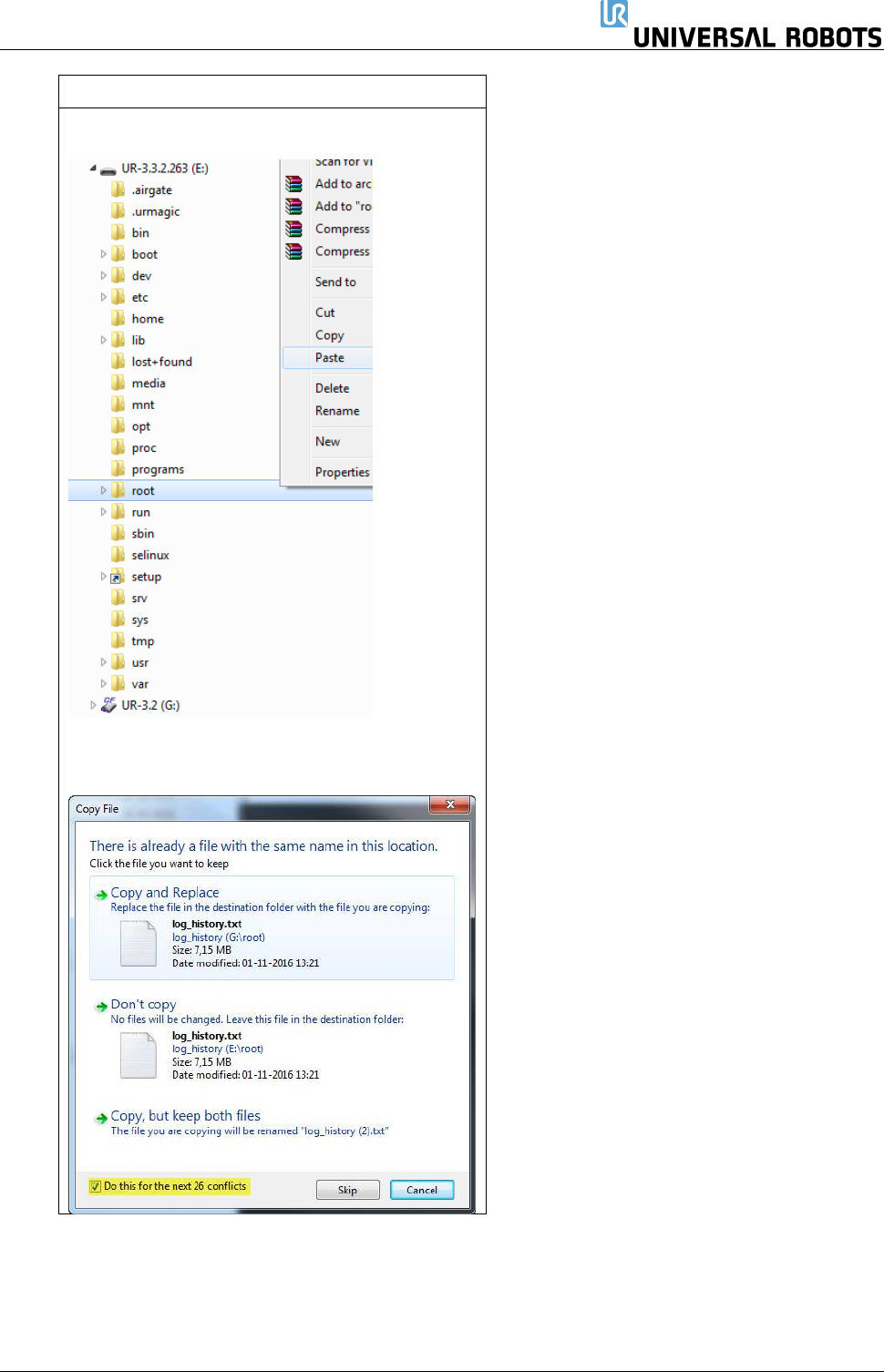Expand the run folder
Screen dimensions: 884x1372
[103, 512]
